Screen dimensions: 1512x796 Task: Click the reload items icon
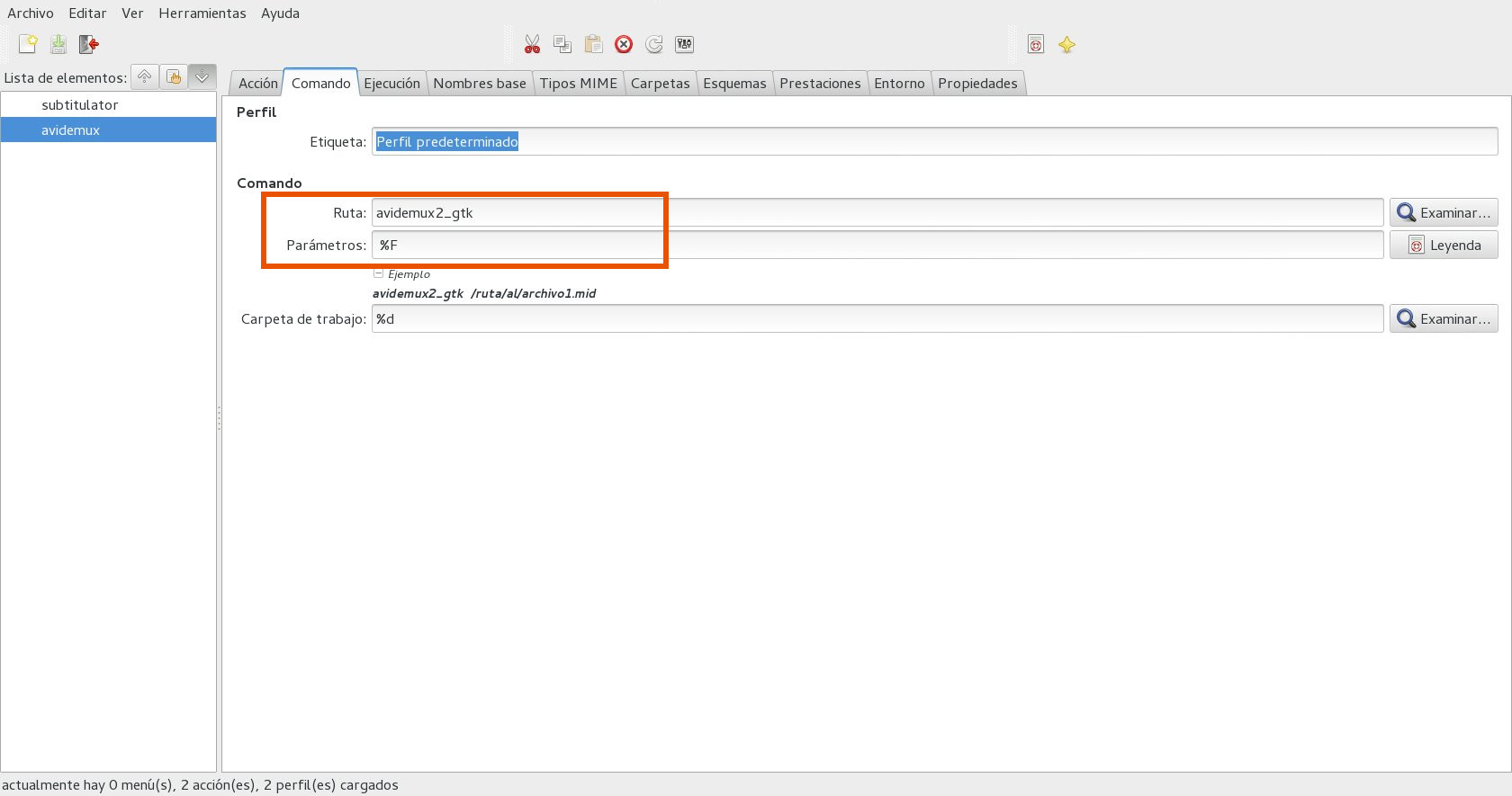[654, 44]
